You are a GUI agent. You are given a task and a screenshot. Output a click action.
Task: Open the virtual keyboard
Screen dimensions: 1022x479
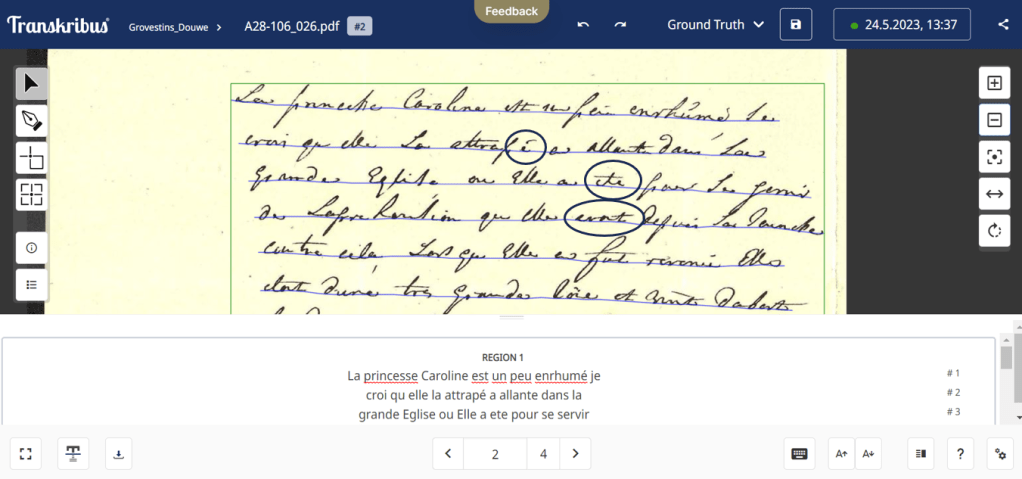point(799,453)
